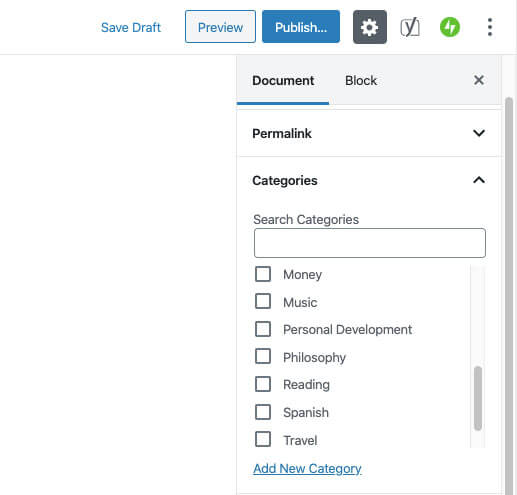Screen dimensions: 517x495
Task: Select the Philosophy category checkbox
Action: coord(263,356)
